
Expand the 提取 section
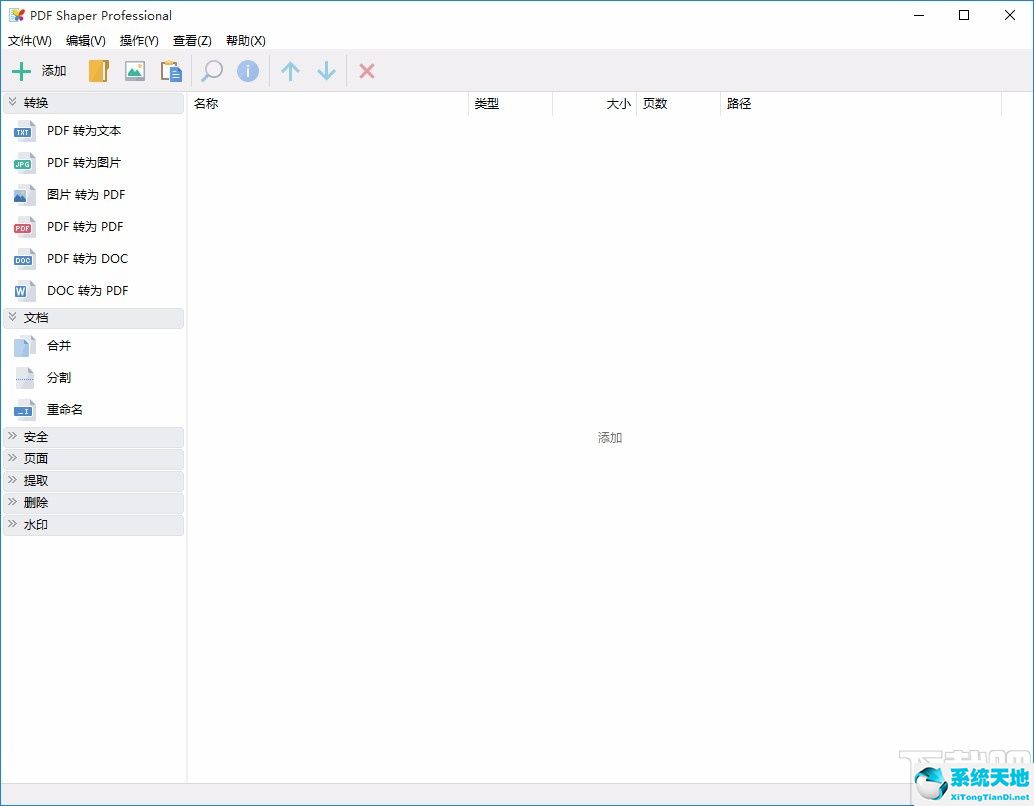point(93,481)
